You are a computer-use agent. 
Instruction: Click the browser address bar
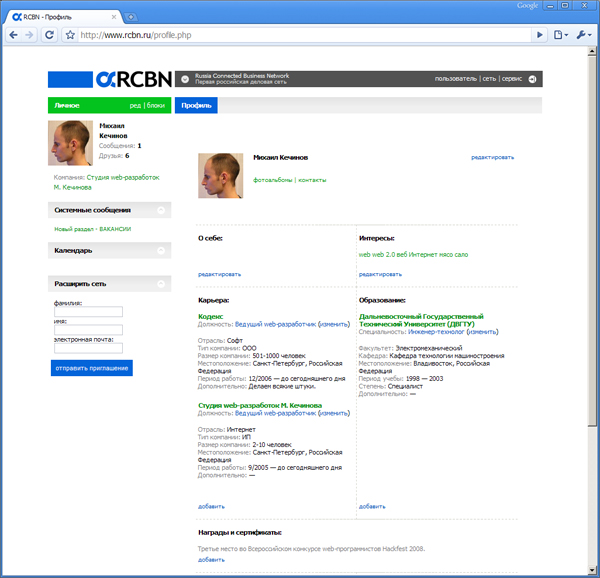pyautogui.click(x=304, y=35)
